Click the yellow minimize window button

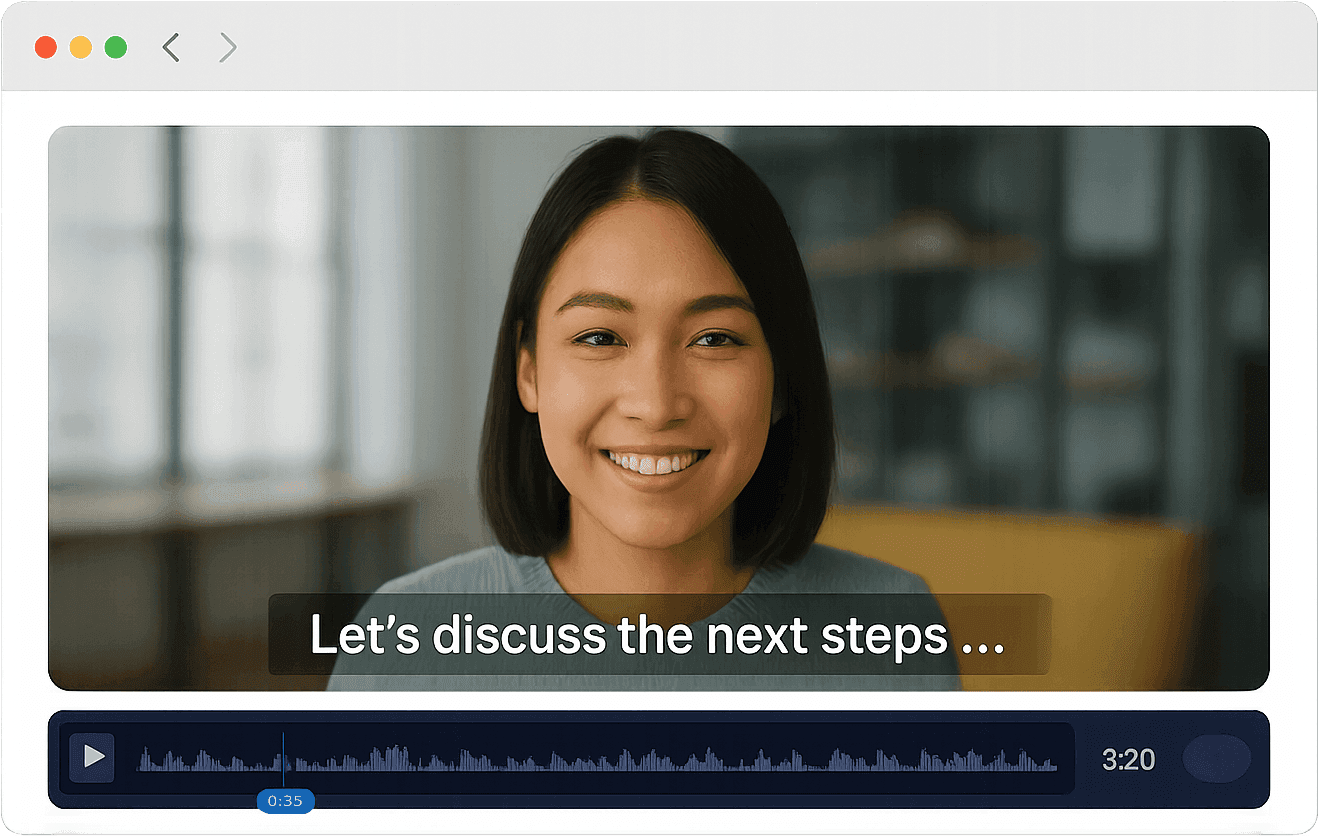coord(81,47)
